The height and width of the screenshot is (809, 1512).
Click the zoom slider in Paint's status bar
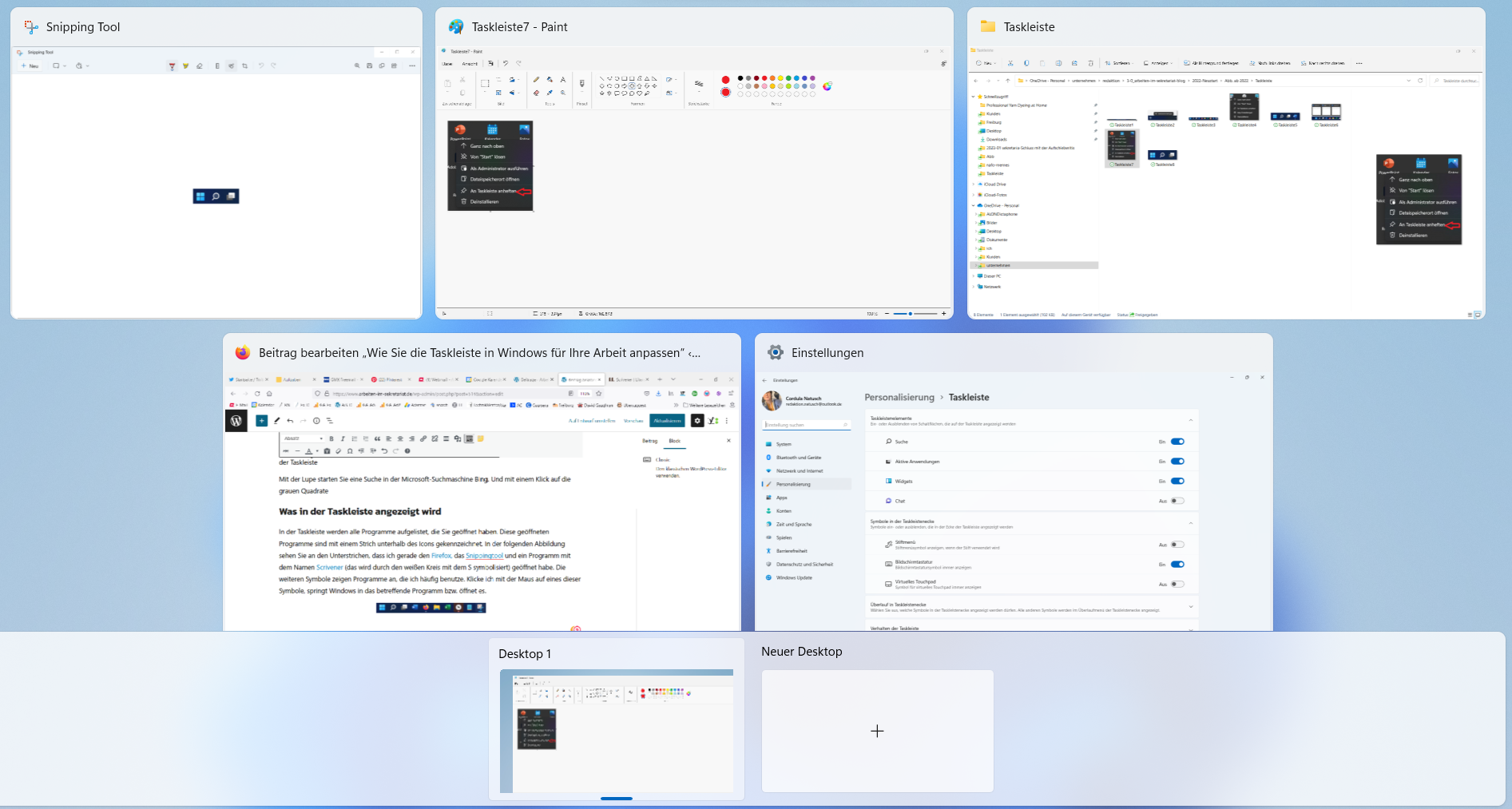tap(915, 314)
